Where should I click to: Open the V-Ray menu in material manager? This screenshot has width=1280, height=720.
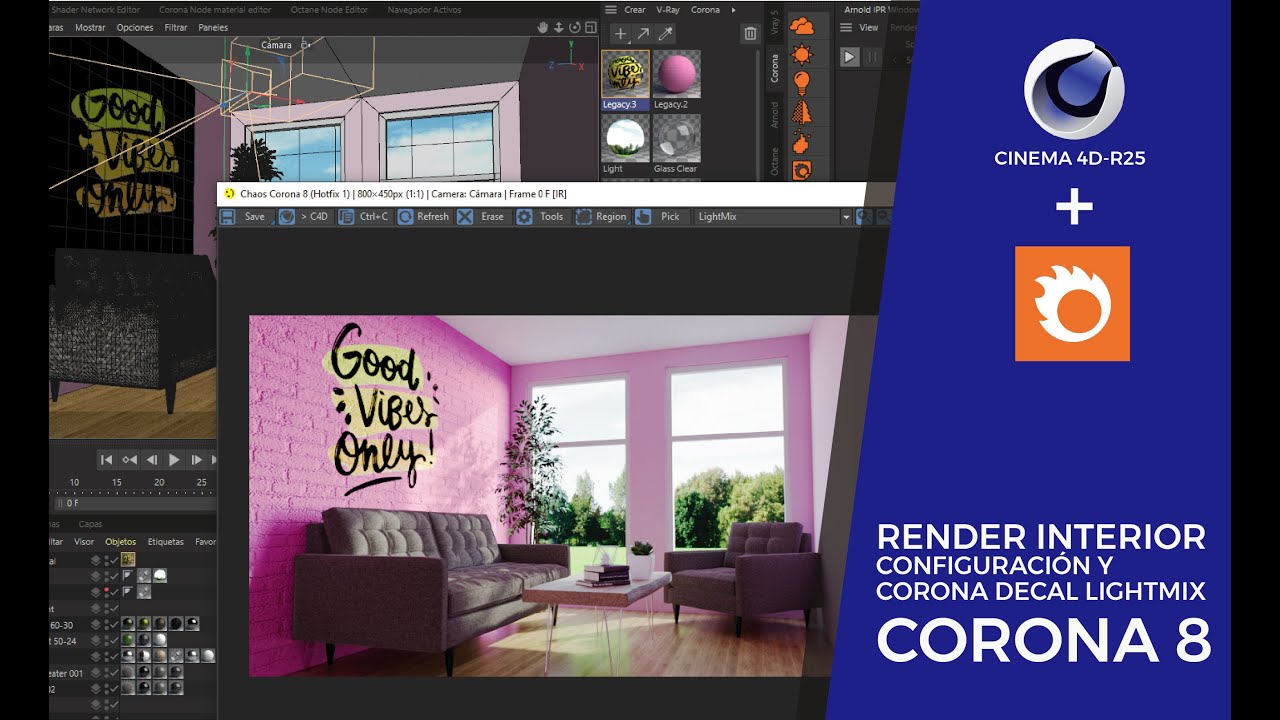(x=668, y=10)
